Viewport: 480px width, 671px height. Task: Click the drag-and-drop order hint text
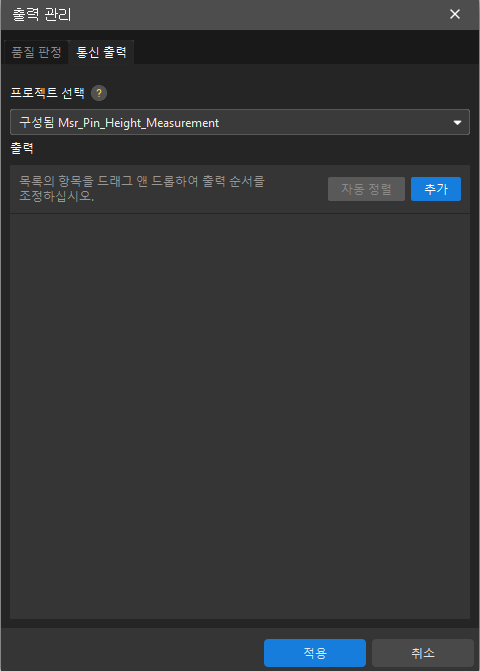tap(142, 188)
